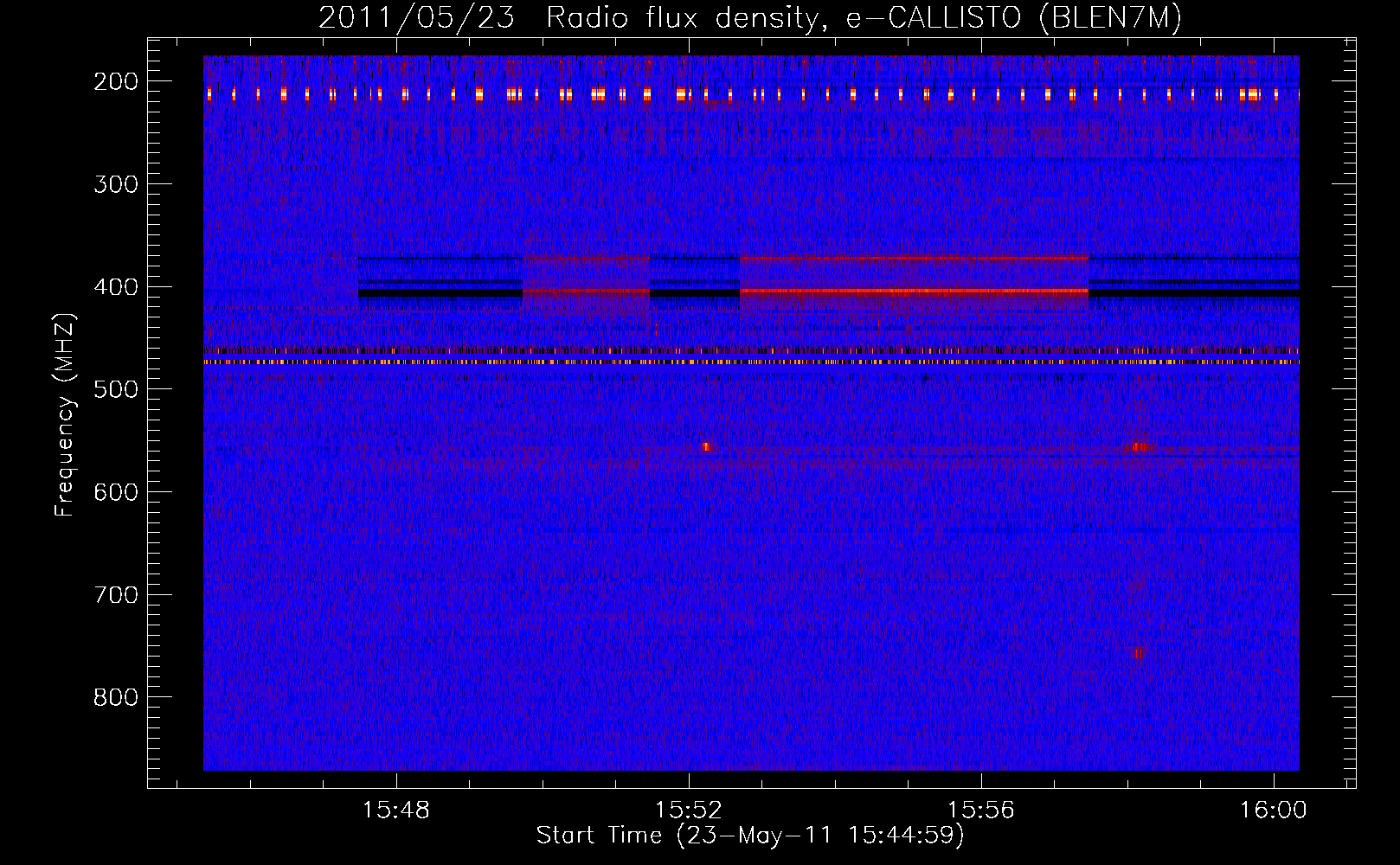Click the 'Start Time (23-May-11 15:44:59)' axis label
Image resolution: width=1400 pixels, height=865 pixels.
click(x=749, y=836)
